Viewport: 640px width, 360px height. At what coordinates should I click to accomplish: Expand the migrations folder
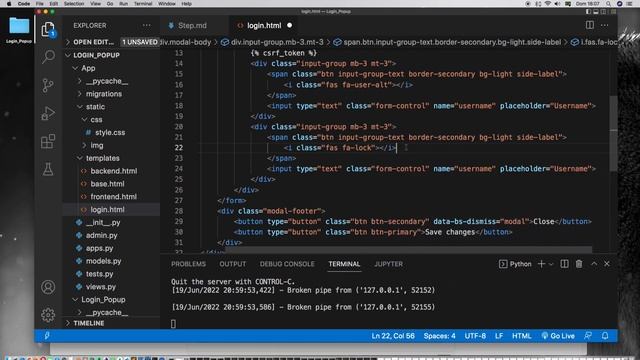tap(104, 94)
